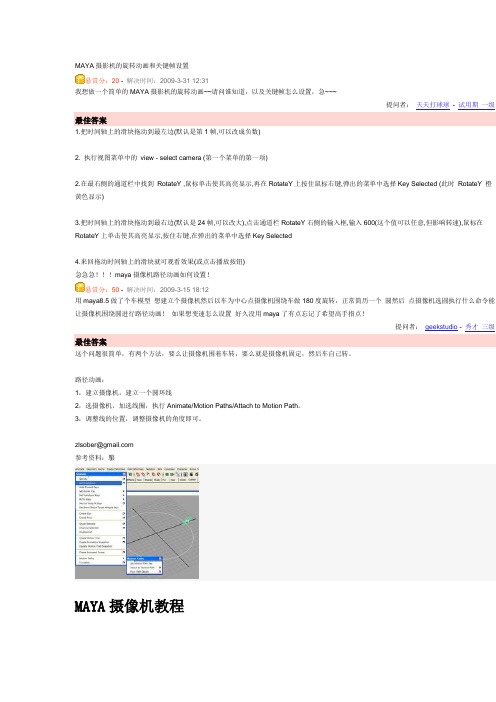Click the 参考资料 line
Screen dimensions: 496x702
94,458
